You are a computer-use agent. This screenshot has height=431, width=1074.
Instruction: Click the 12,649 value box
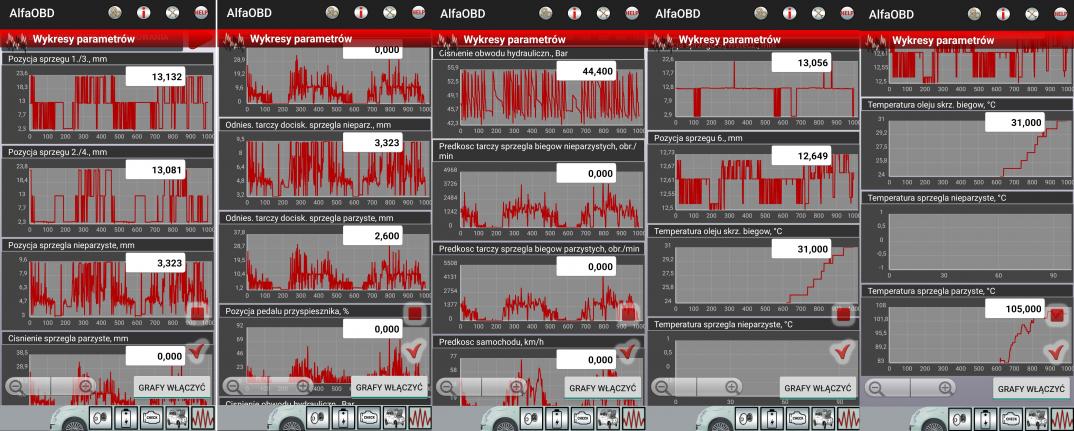pos(801,156)
